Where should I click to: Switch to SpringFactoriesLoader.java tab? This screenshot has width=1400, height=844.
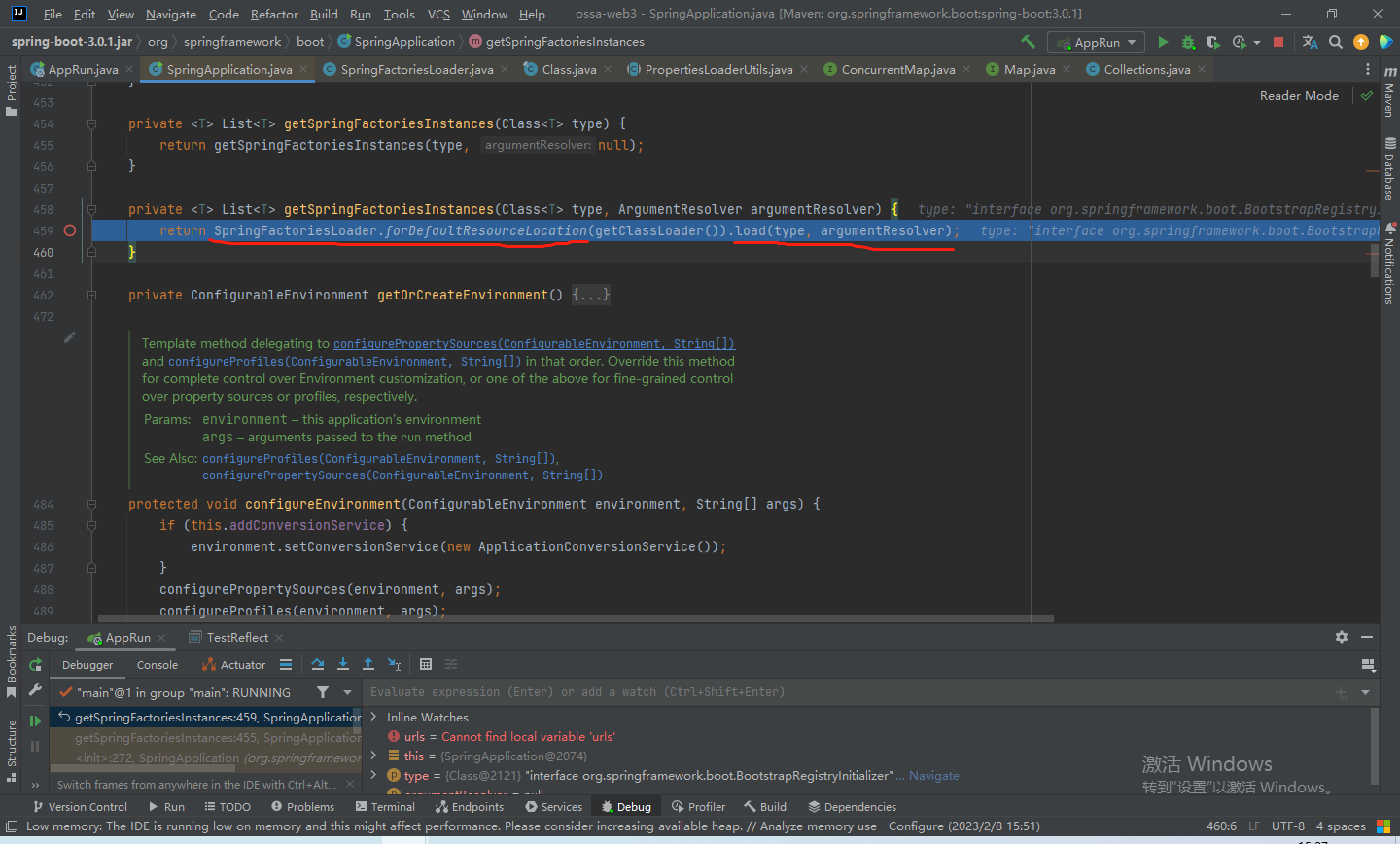point(417,69)
